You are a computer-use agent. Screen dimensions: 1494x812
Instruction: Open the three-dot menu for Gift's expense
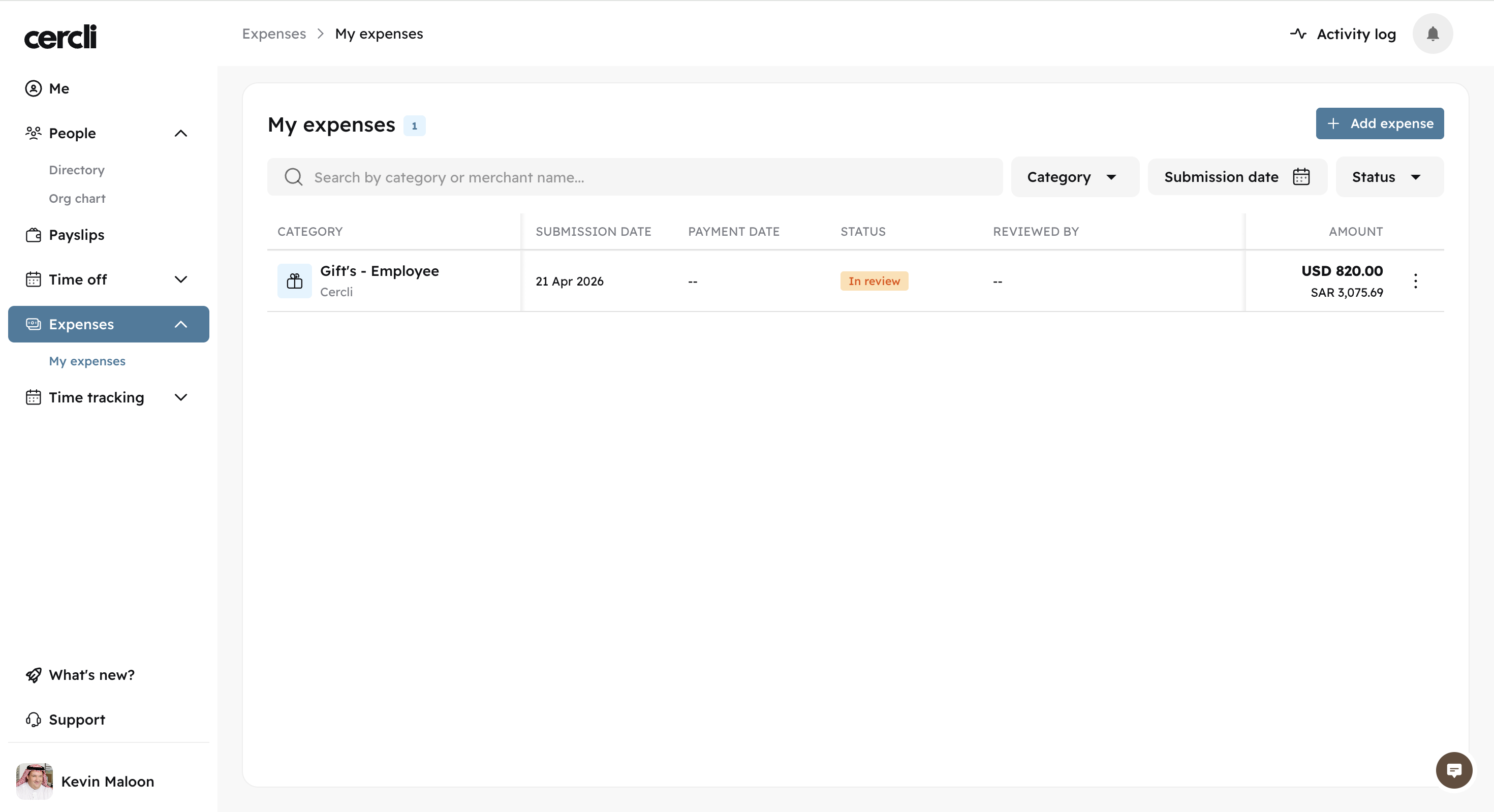(x=1415, y=282)
